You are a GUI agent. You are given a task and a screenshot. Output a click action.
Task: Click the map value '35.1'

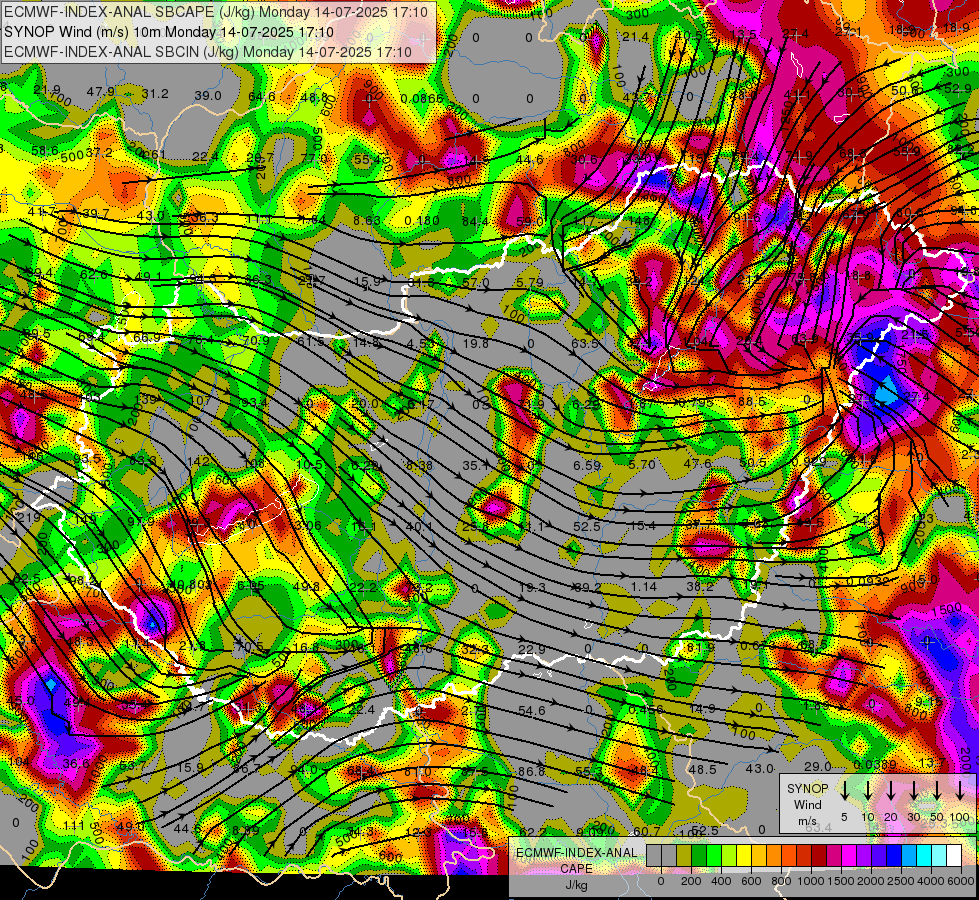(x=475, y=465)
